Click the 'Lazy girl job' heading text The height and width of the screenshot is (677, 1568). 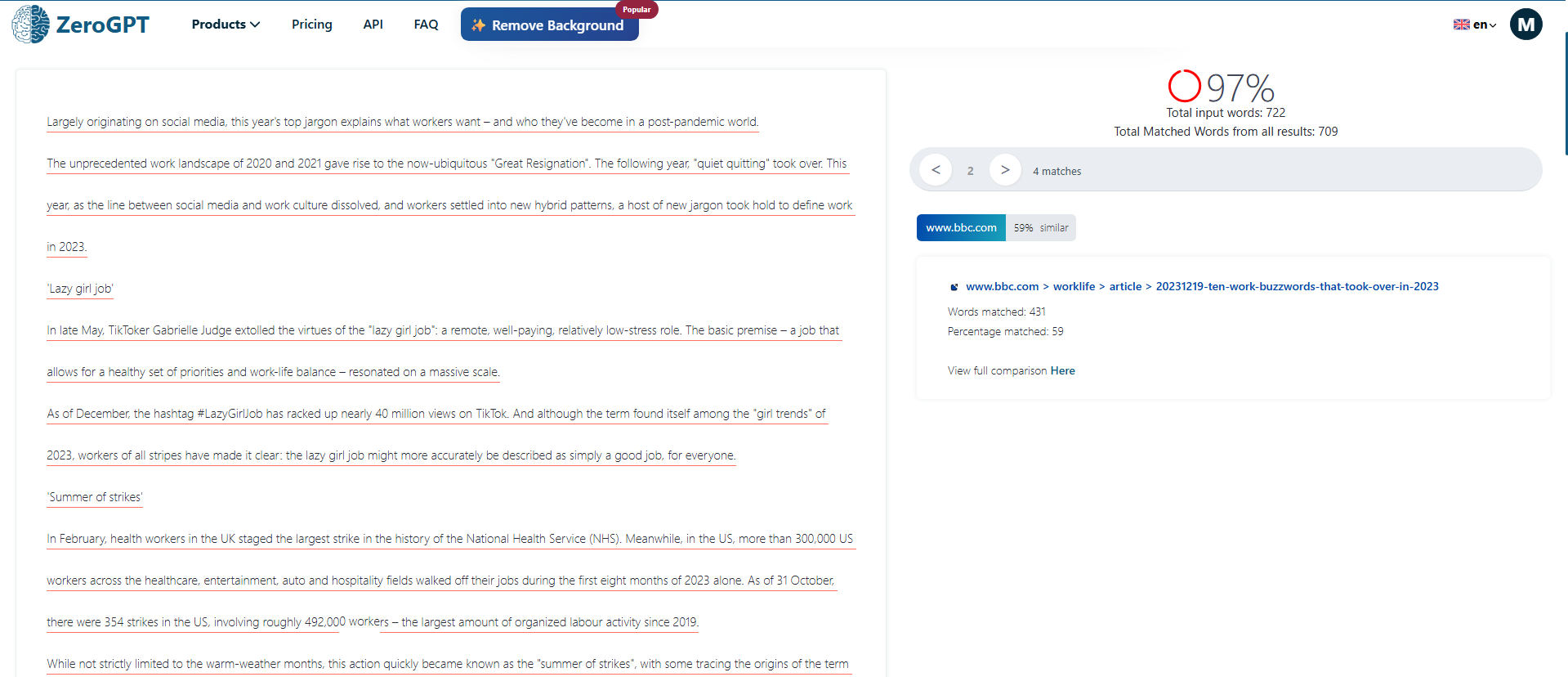click(x=80, y=289)
